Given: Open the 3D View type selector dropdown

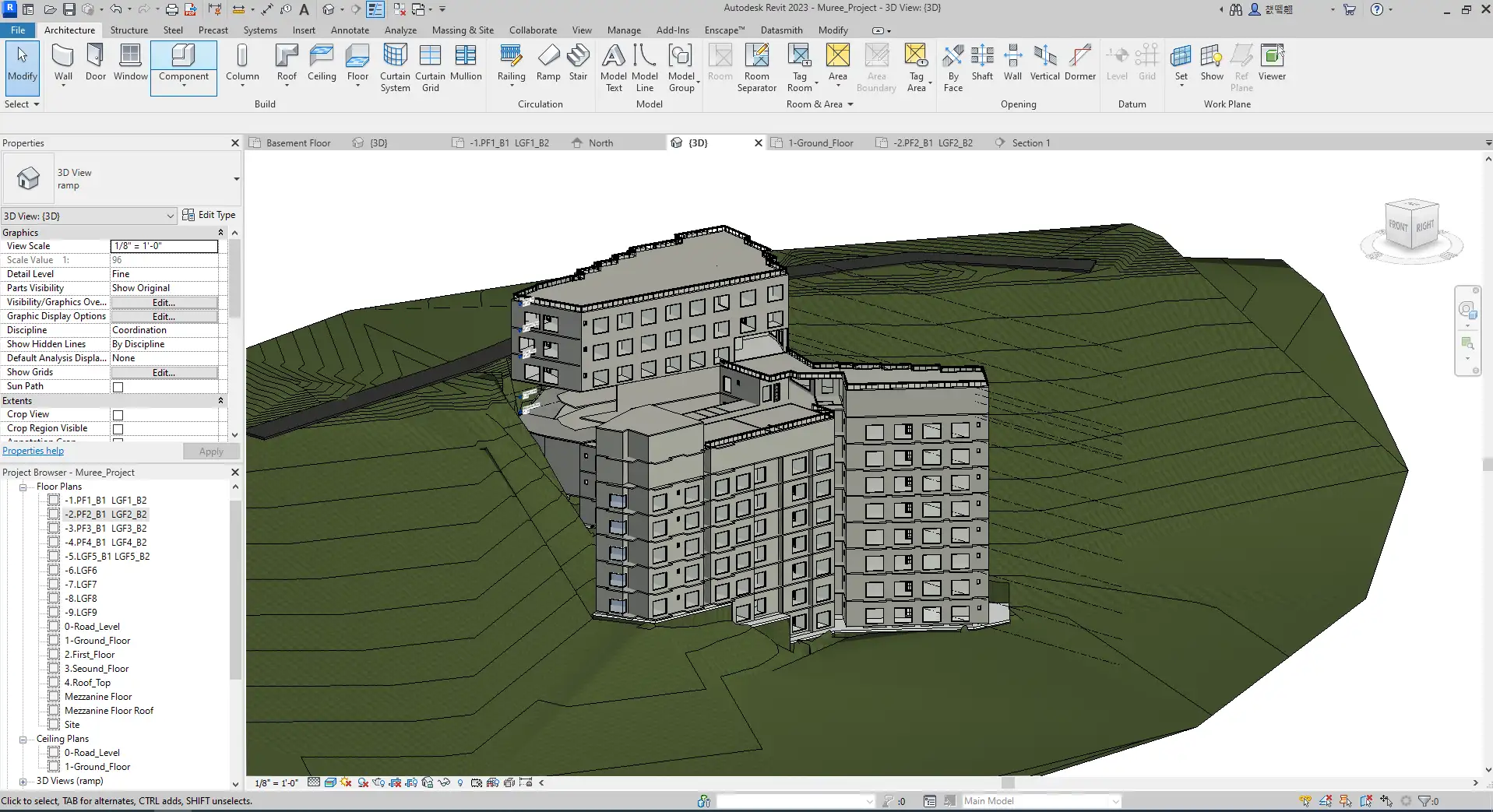Looking at the screenshot, I should click(x=236, y=179).
